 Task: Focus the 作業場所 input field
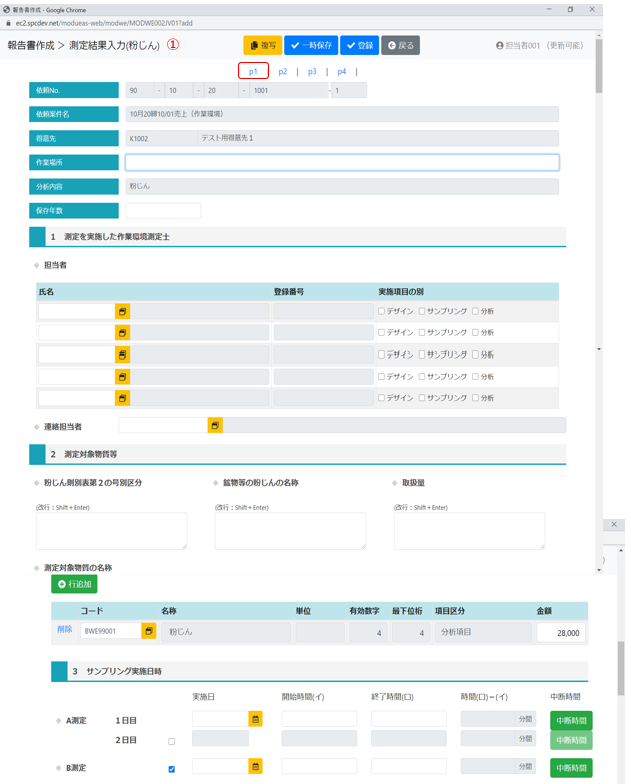[342, 162]
